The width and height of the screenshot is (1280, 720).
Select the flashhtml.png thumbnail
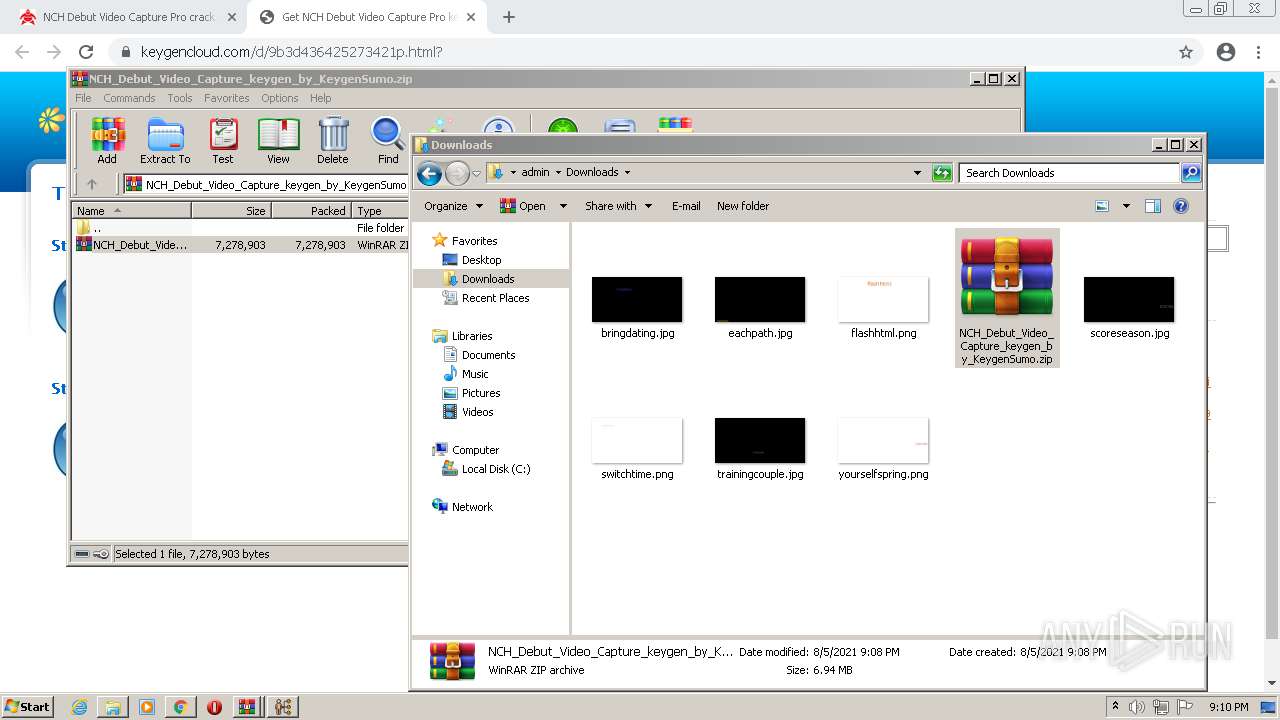click(883, 299)
